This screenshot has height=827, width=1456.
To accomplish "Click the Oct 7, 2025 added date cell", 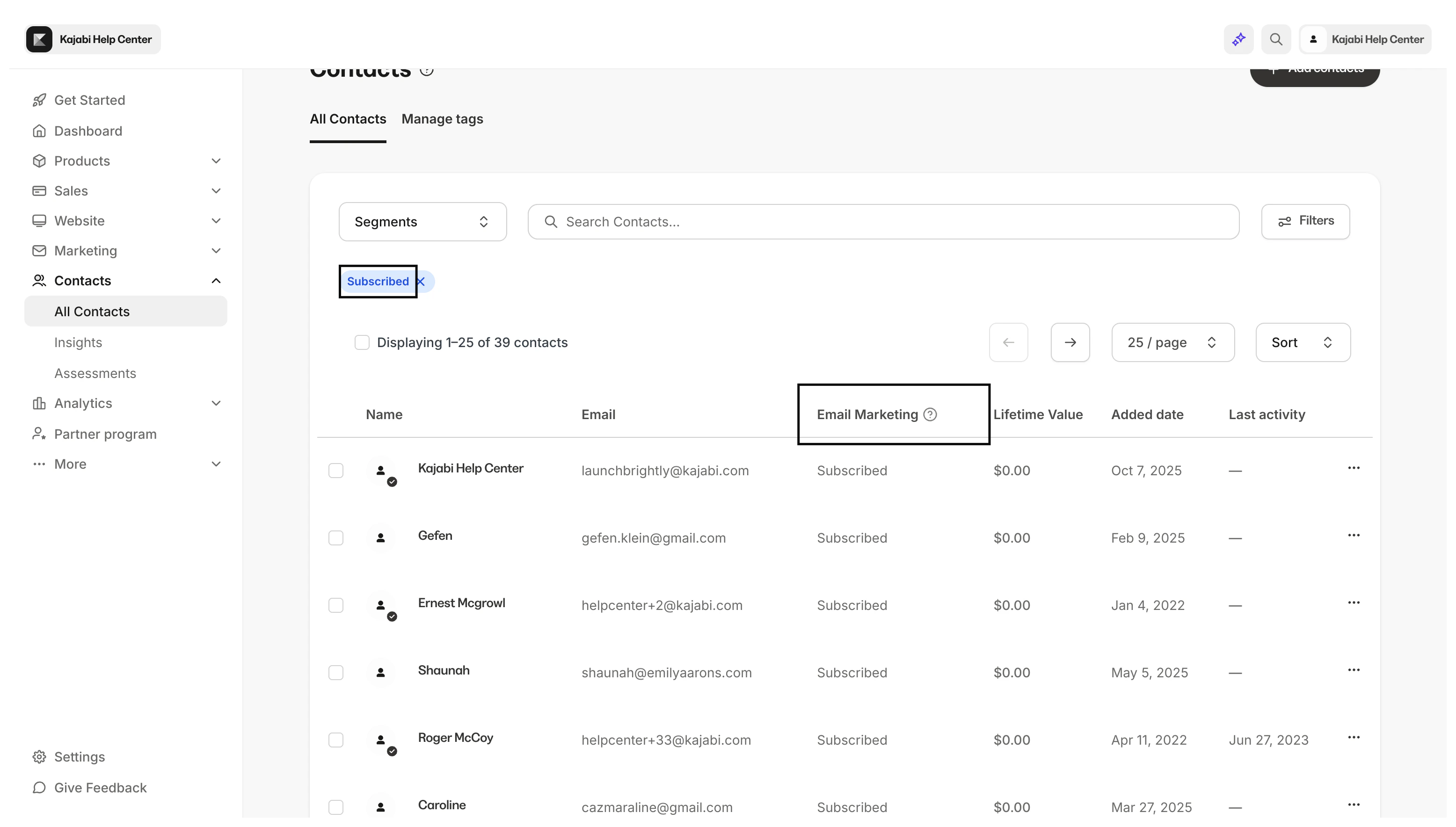I will [x=1146, y=471].
